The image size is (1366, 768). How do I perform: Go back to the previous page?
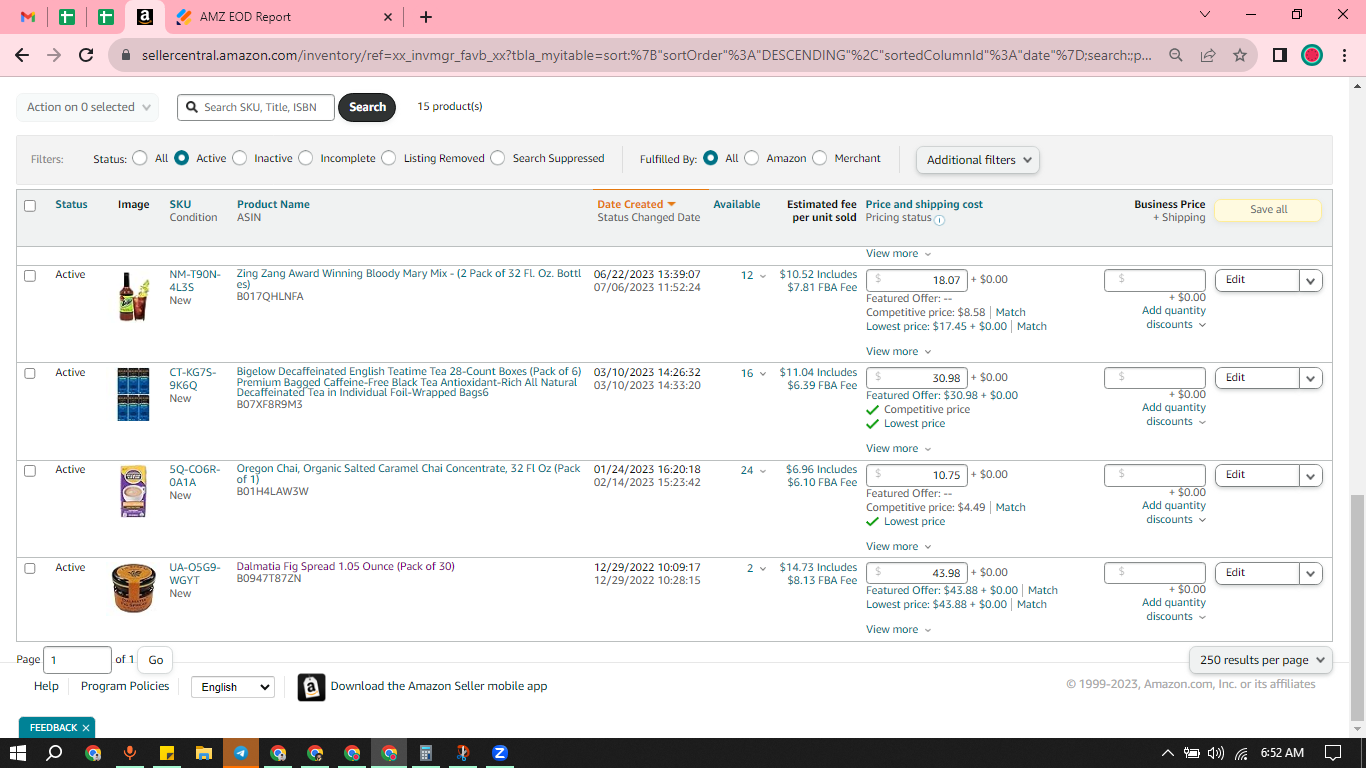(x=22, y=55)
